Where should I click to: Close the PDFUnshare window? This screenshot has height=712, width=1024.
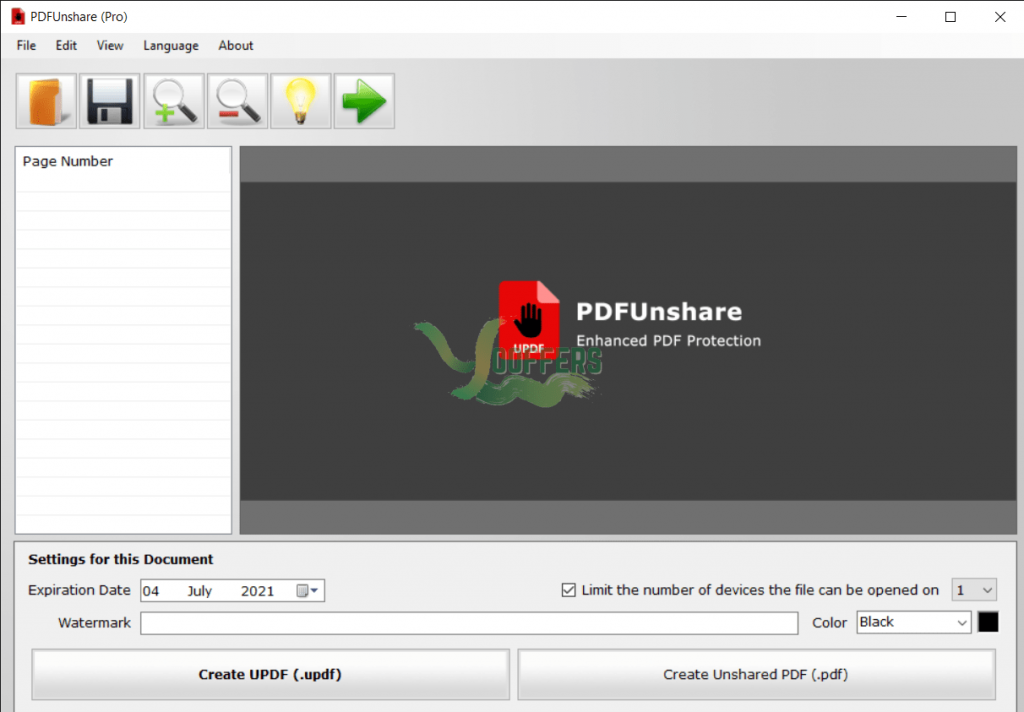(x=1000, y=16)
